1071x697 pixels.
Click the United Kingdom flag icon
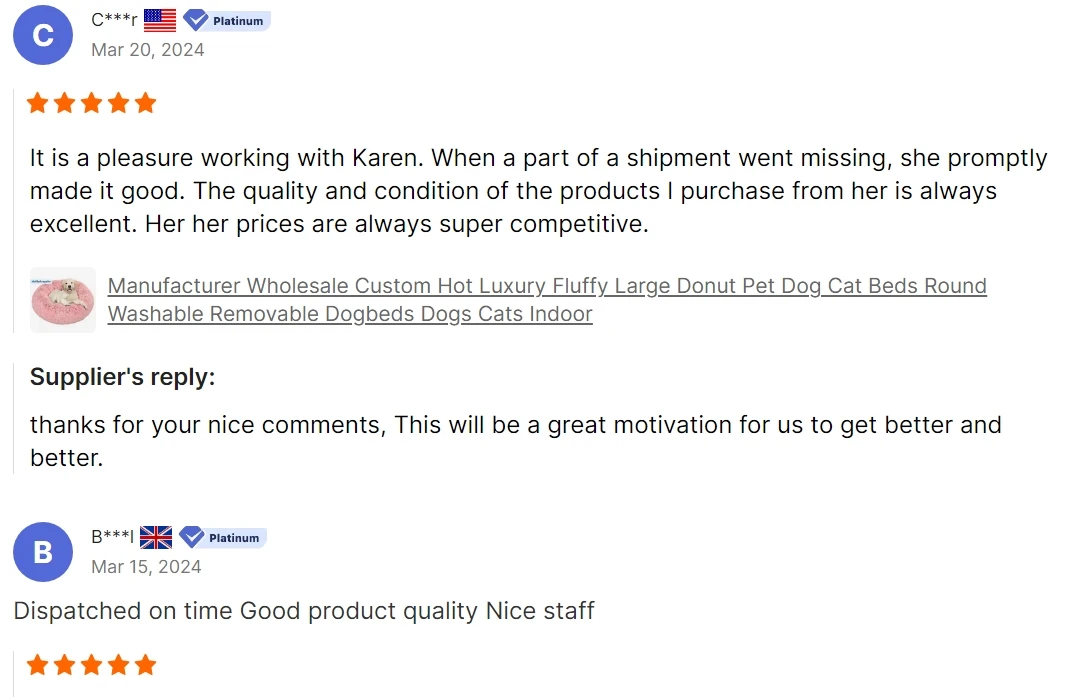tap(156, 537)
